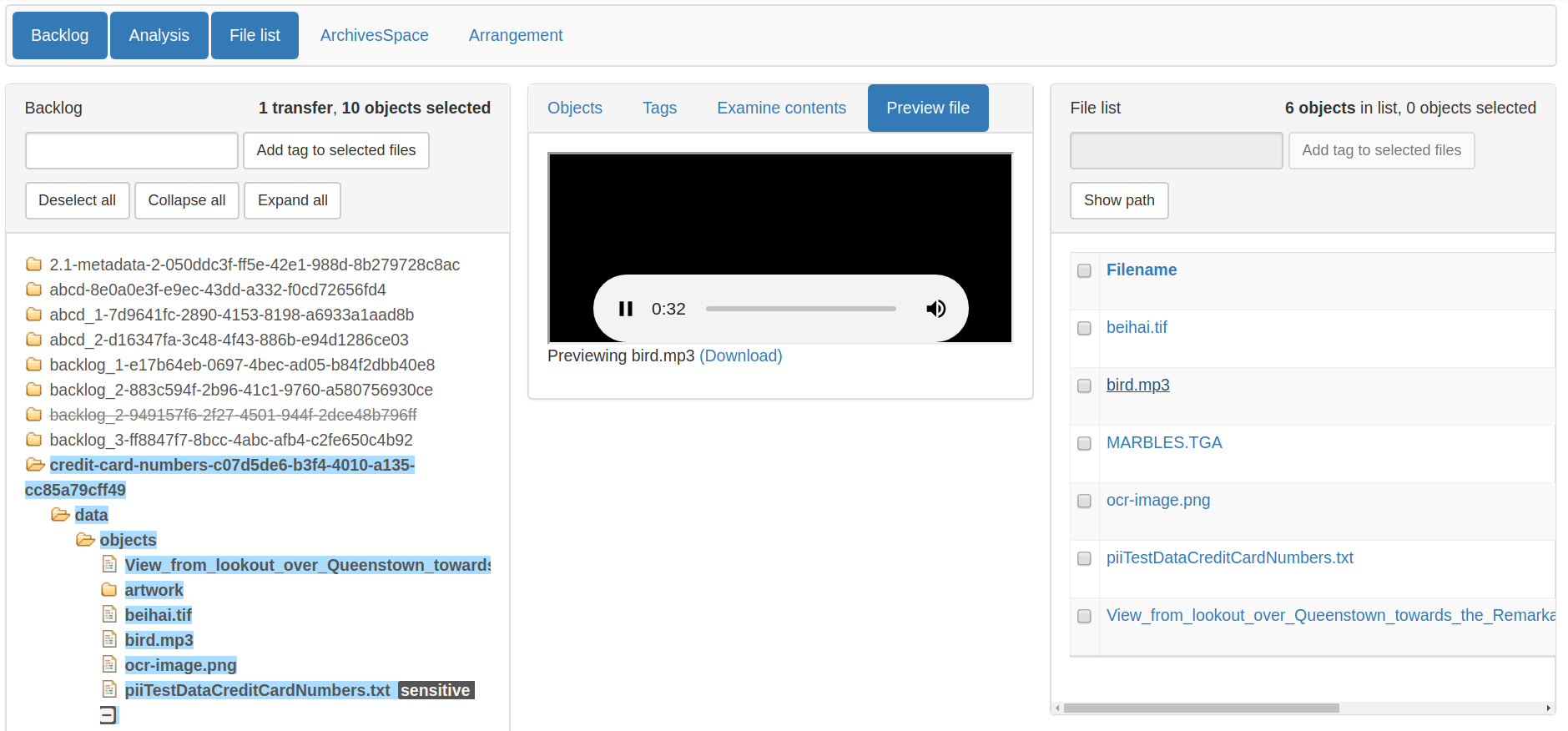
Task: Switch to the Examine contents tab
Action: pos(781,108)
